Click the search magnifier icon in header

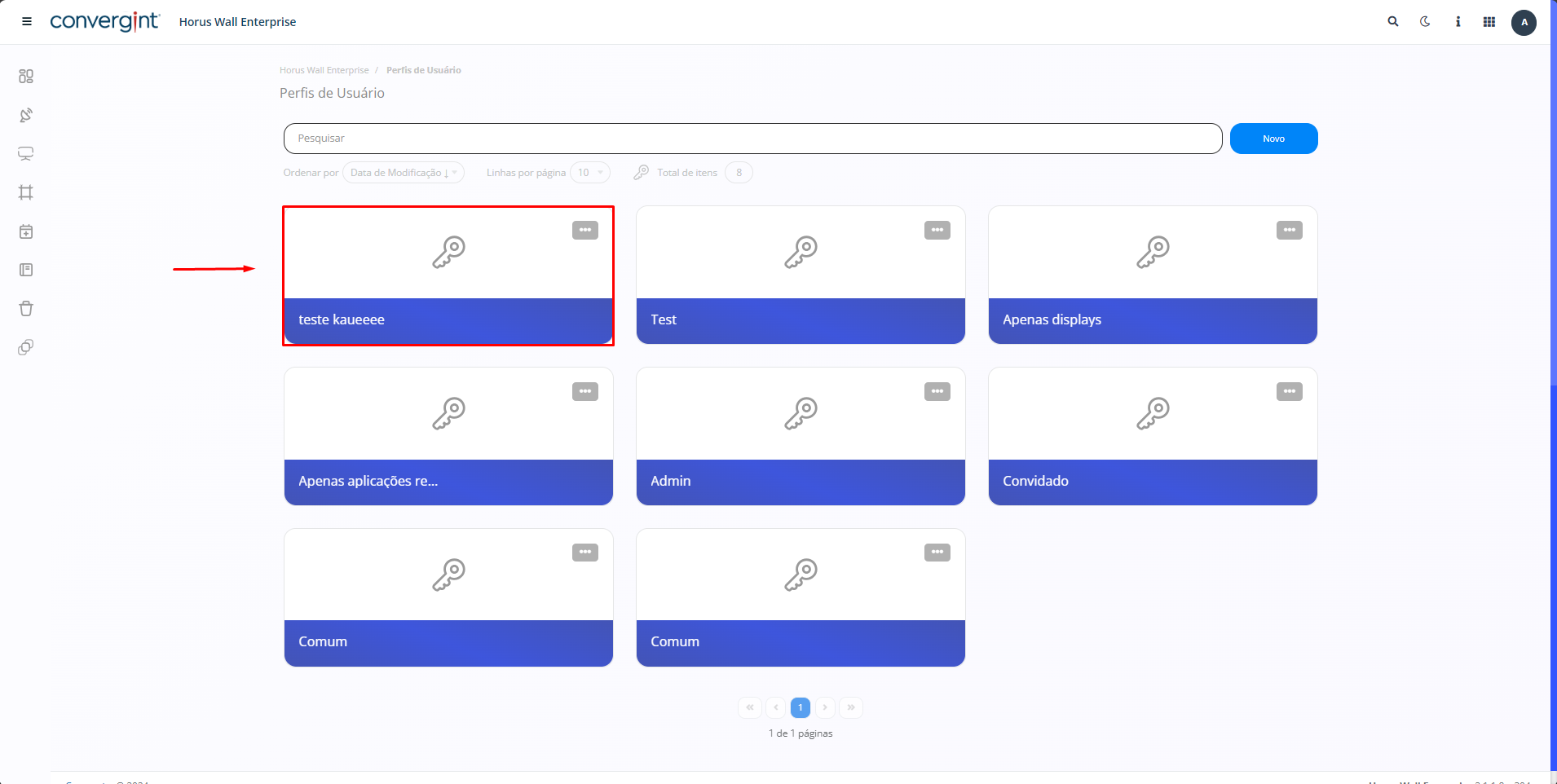point(1393,22)
